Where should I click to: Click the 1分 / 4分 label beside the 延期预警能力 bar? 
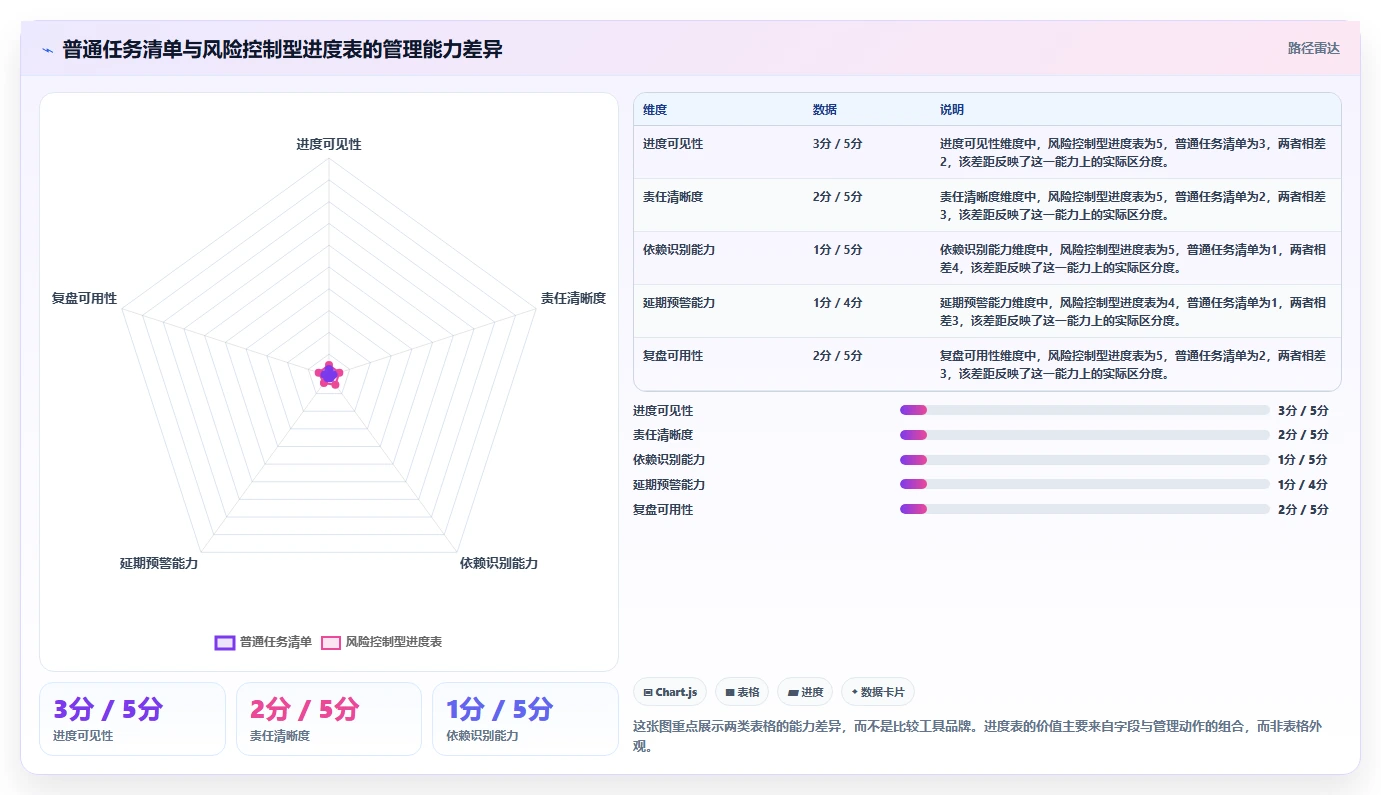1303,485
